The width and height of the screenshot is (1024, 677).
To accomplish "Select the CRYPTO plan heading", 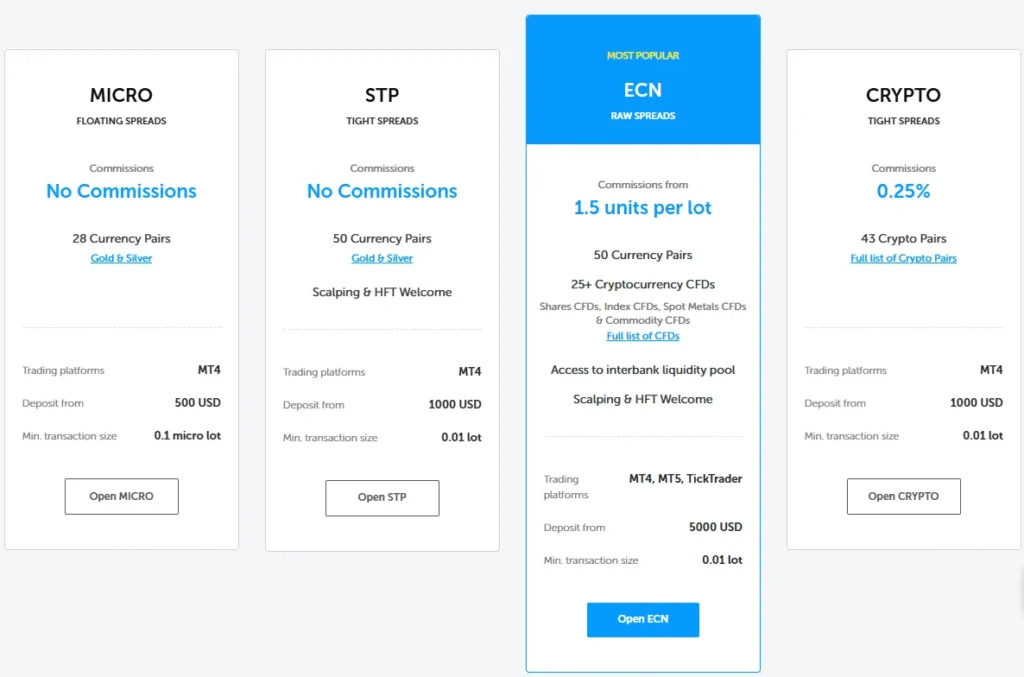I will [903, 95].
